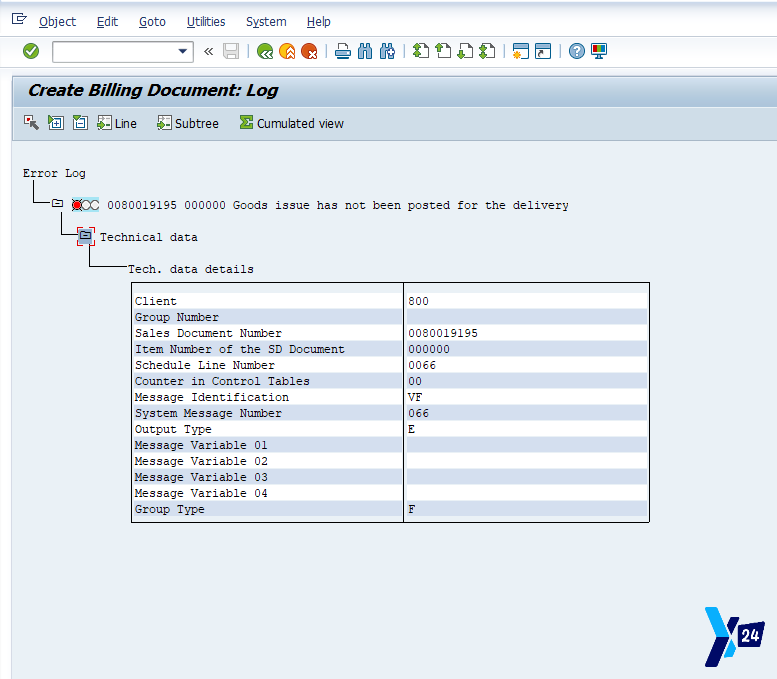Click the green Enter checkmark icon
The image size is (777, 679).
[31, 51]
